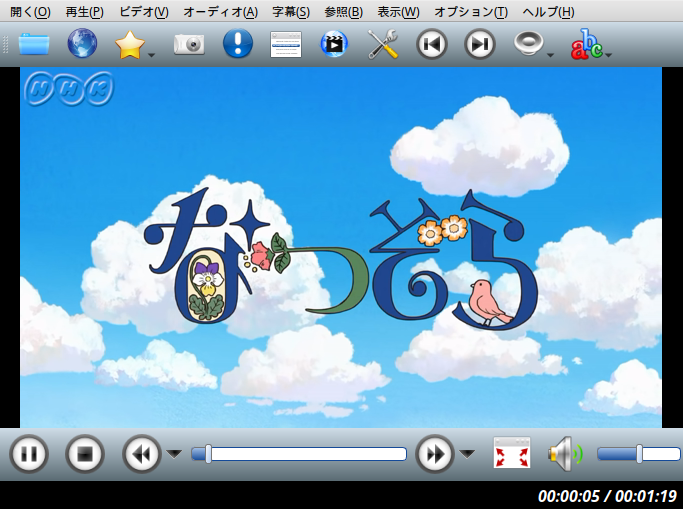The image size is (683, 509).
Task: Jump to the next track in playlist
Action: point(480,44)
